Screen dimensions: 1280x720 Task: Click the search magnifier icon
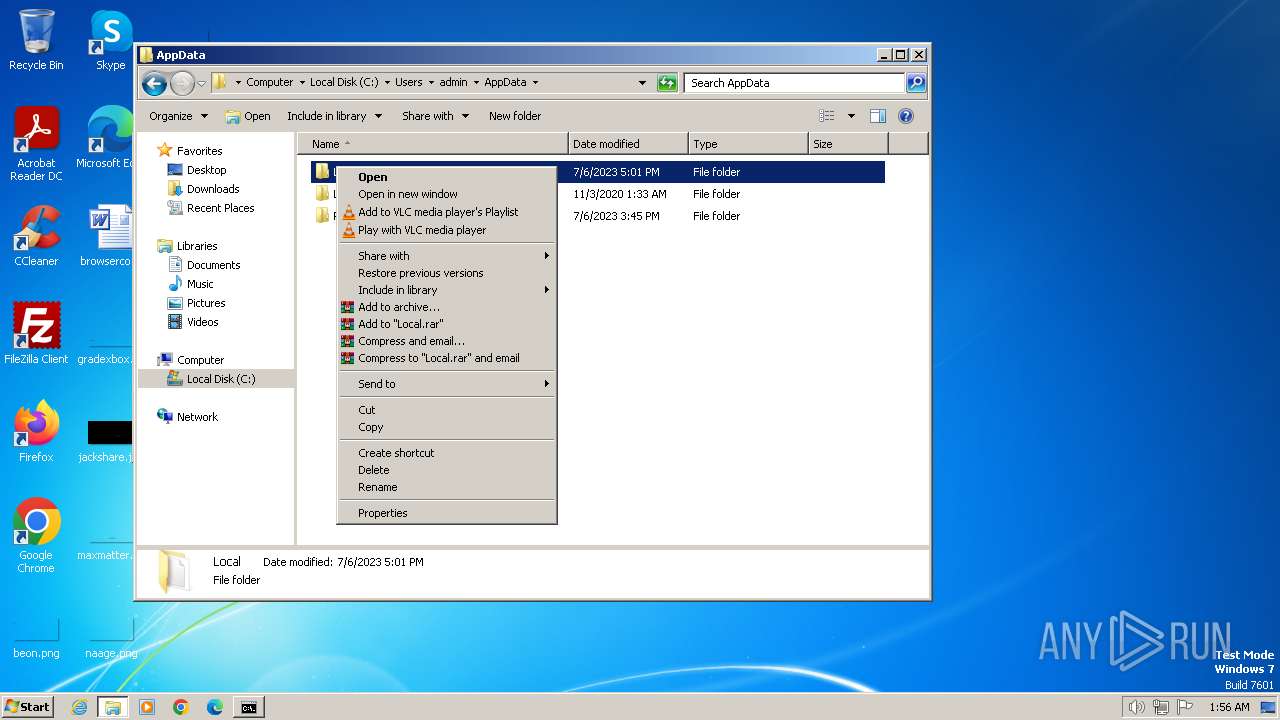coord(915,83)
